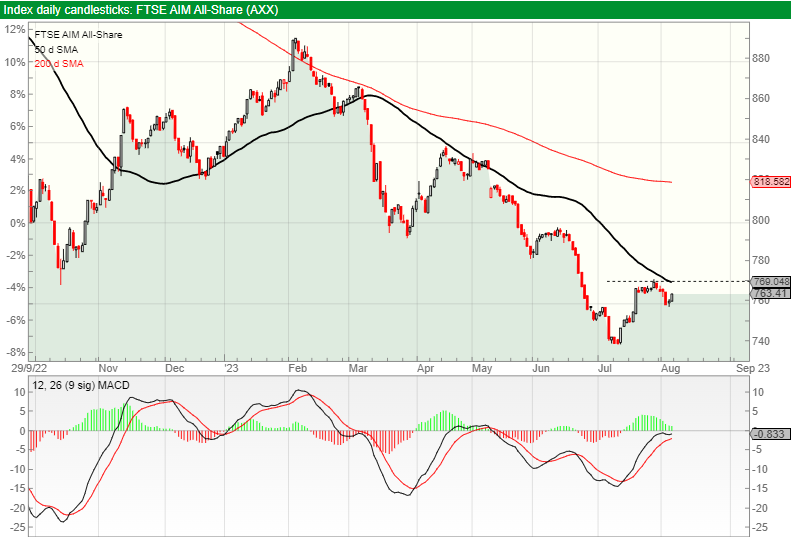Click the -4% label on the percentage axis

point(15,288)
